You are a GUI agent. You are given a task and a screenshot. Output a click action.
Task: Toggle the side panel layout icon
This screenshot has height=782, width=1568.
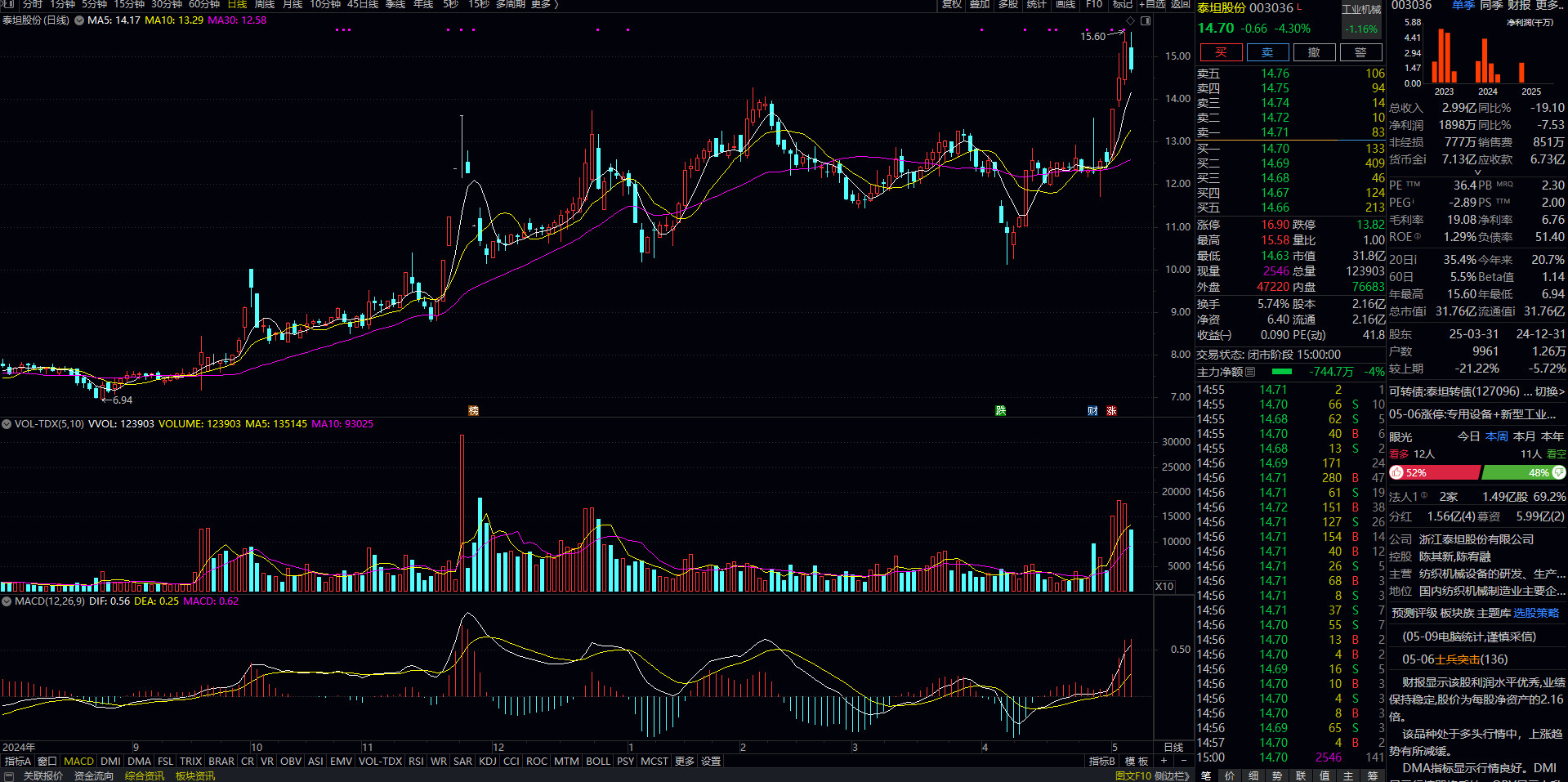(x=1146, y=20)
